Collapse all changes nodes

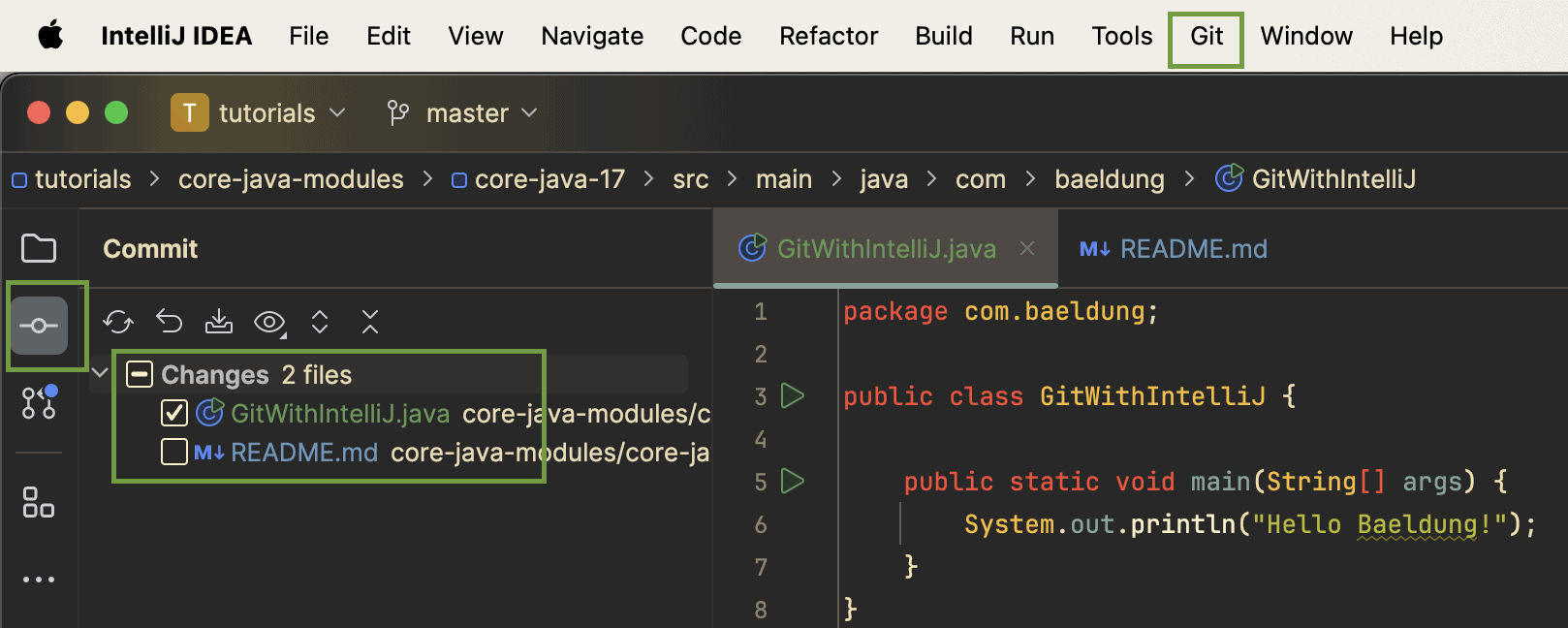(370, 322)
